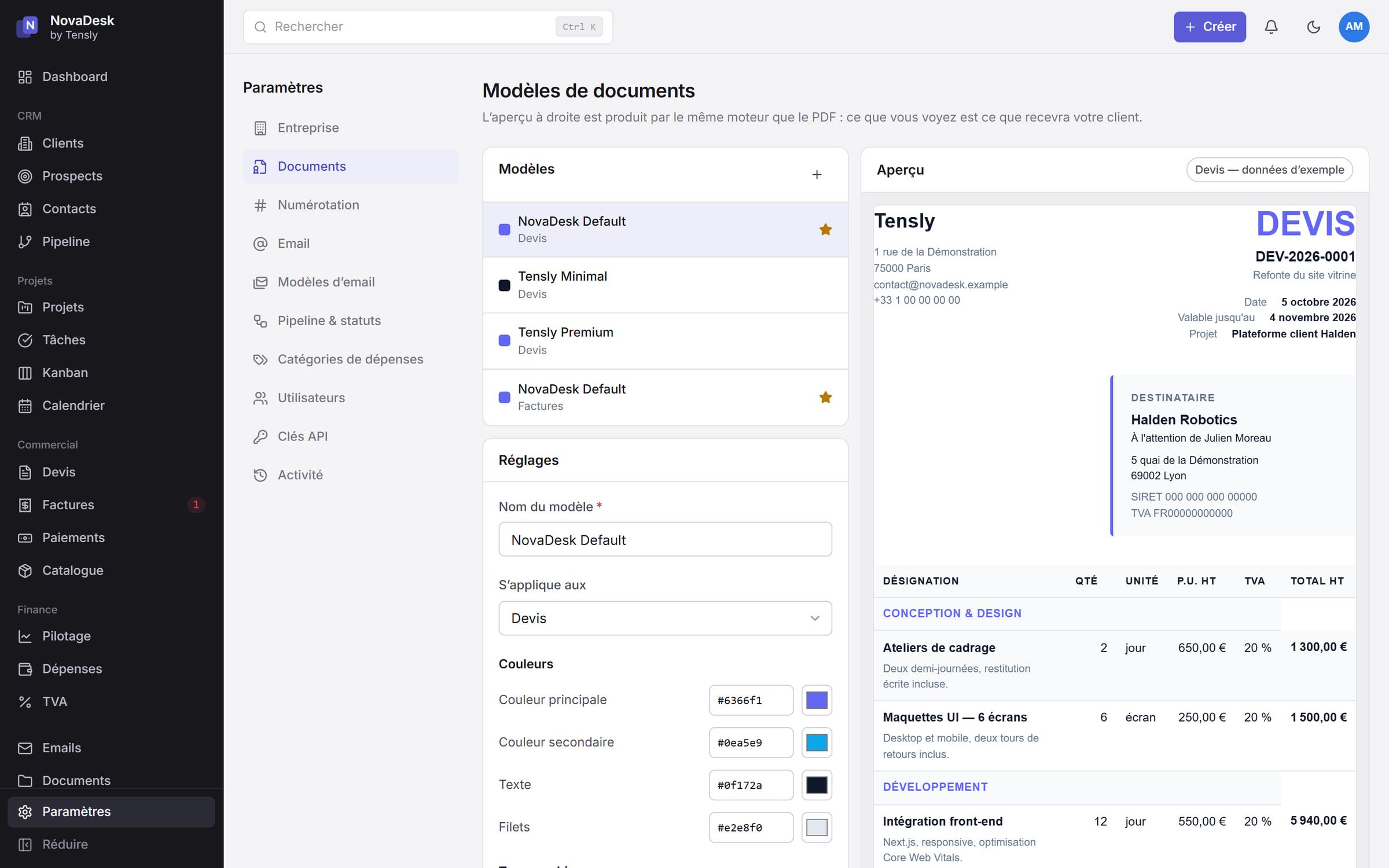Open Clés API settings tab
1389x868 pixels.
click(351, 436)
